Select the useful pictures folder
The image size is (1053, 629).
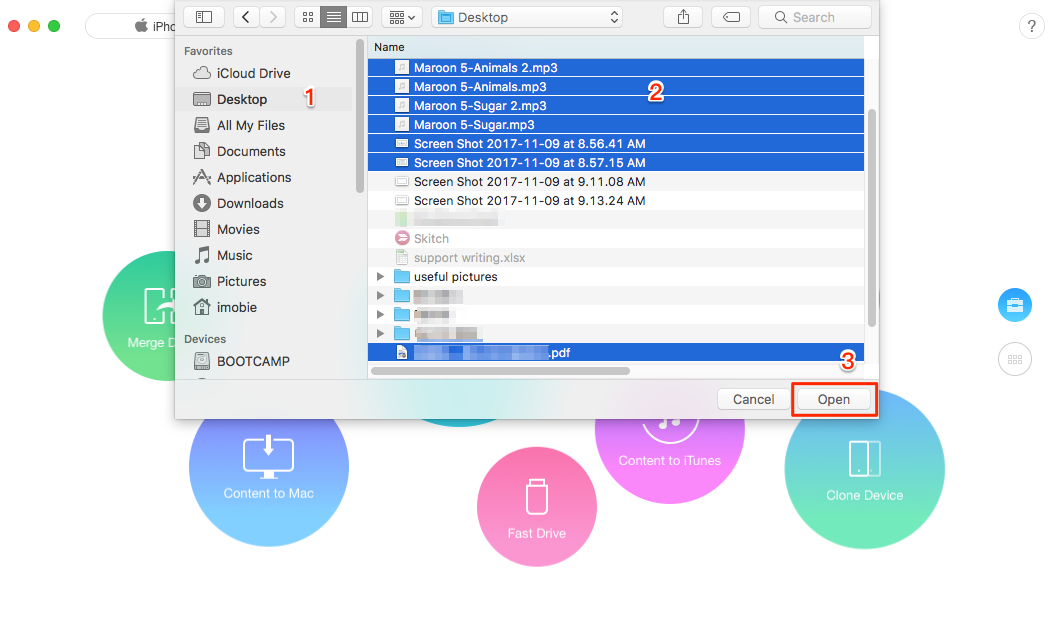(x=616, y=277)
